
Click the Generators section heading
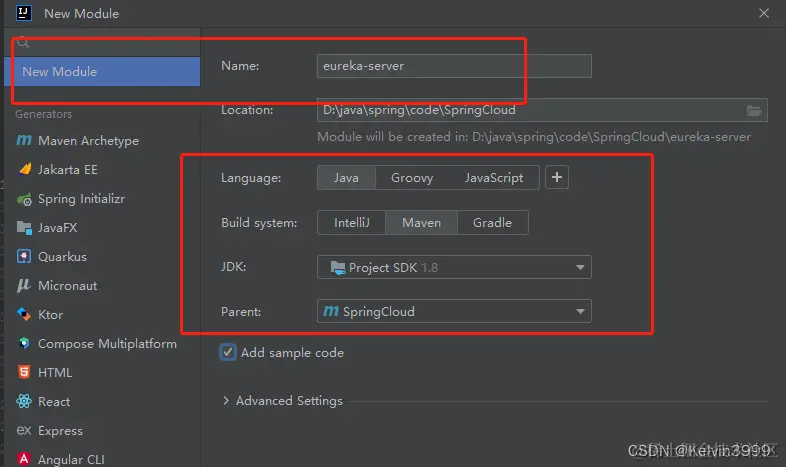pyautogui.click(x=43, y=114)
